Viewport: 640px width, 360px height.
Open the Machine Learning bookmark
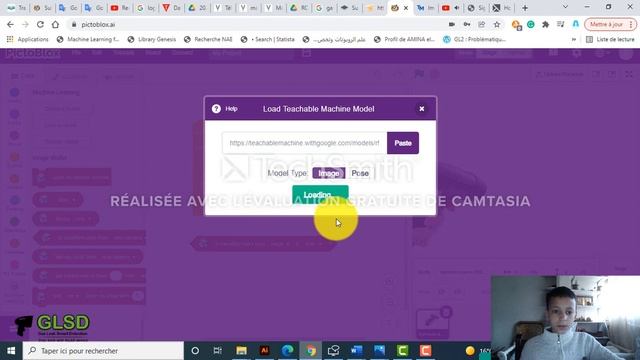(88, 39)
